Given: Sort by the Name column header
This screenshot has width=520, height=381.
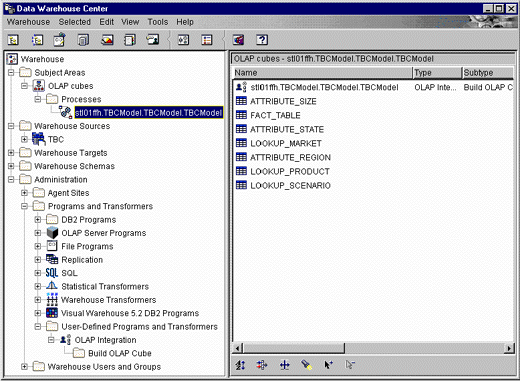Looking at the screenshot, I should click(322, 73).
